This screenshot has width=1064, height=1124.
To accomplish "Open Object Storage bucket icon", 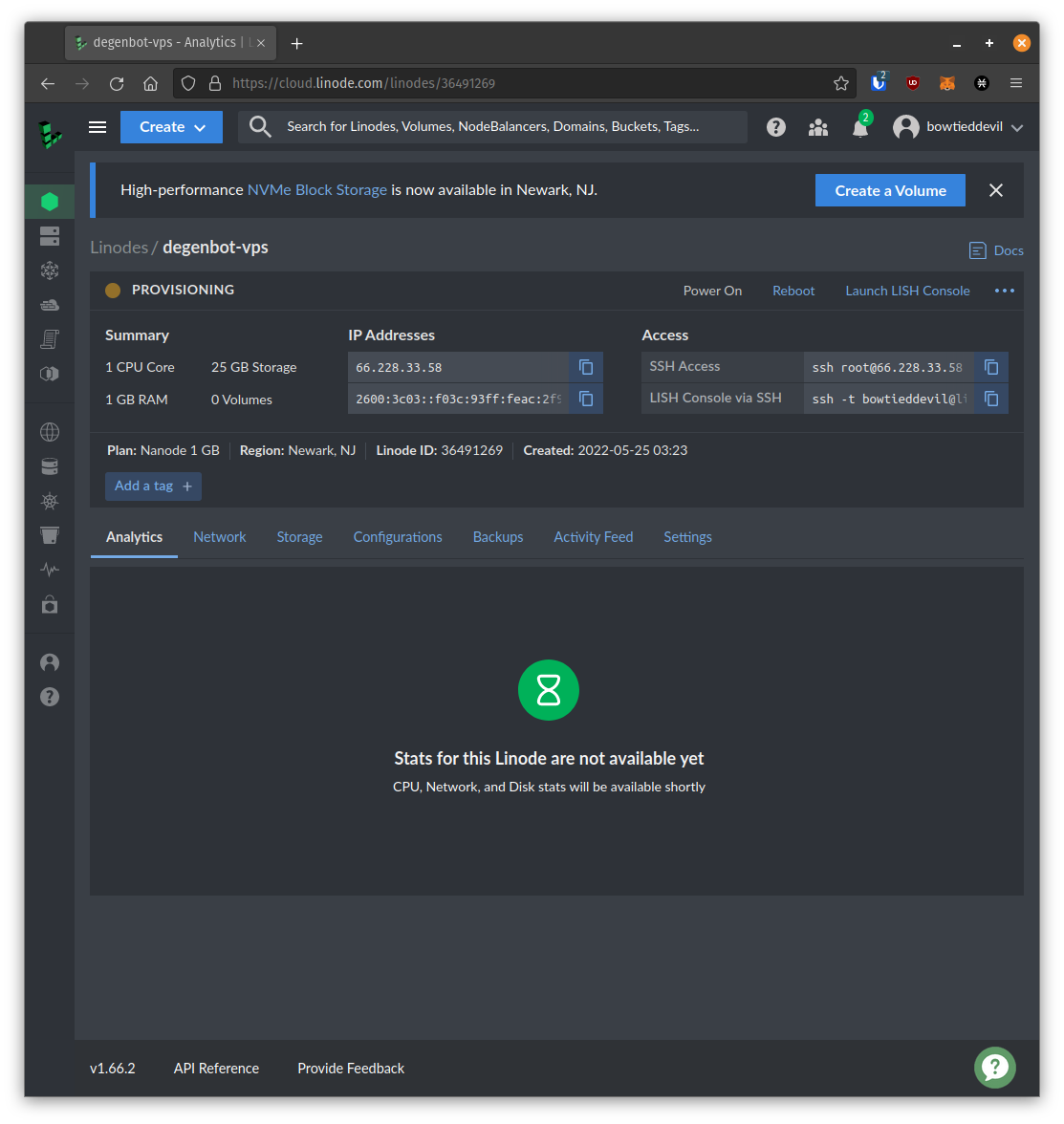I will tap(50, 535).
